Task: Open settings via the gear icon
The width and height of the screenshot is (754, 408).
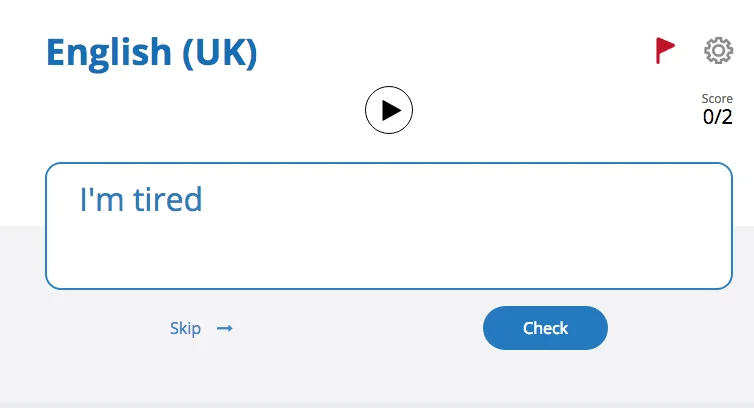Action: [718, 50]
